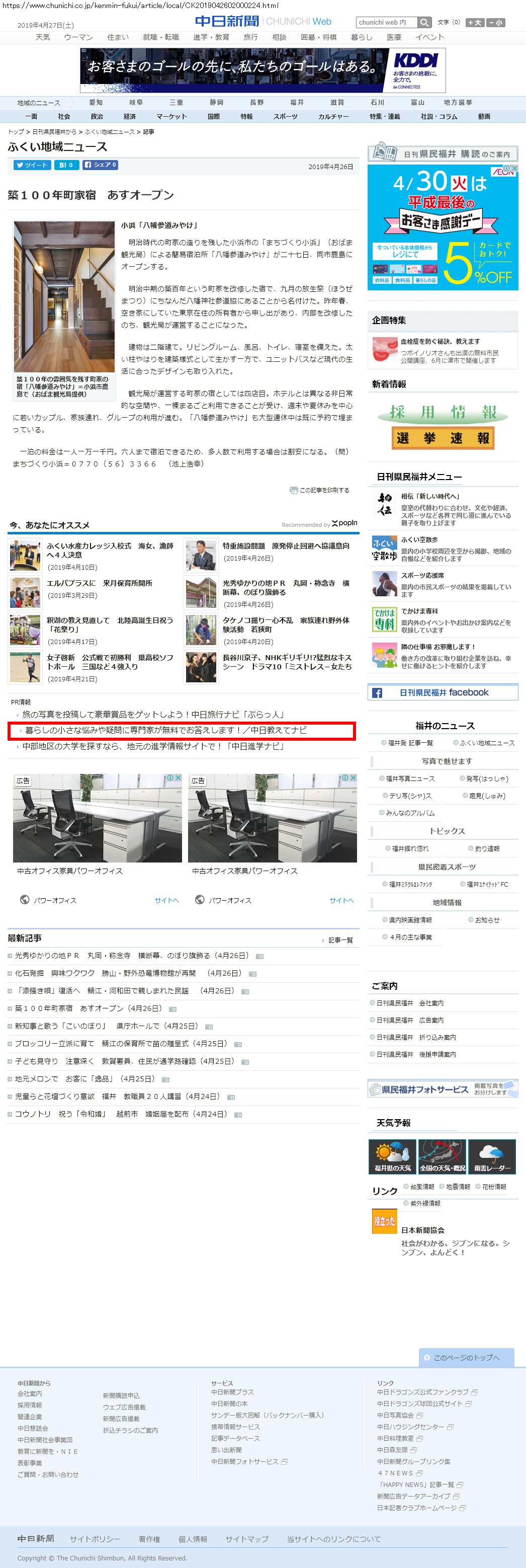Increase text size with 大 button
The image size is (526, 1568).
click(x=474, y=23)
